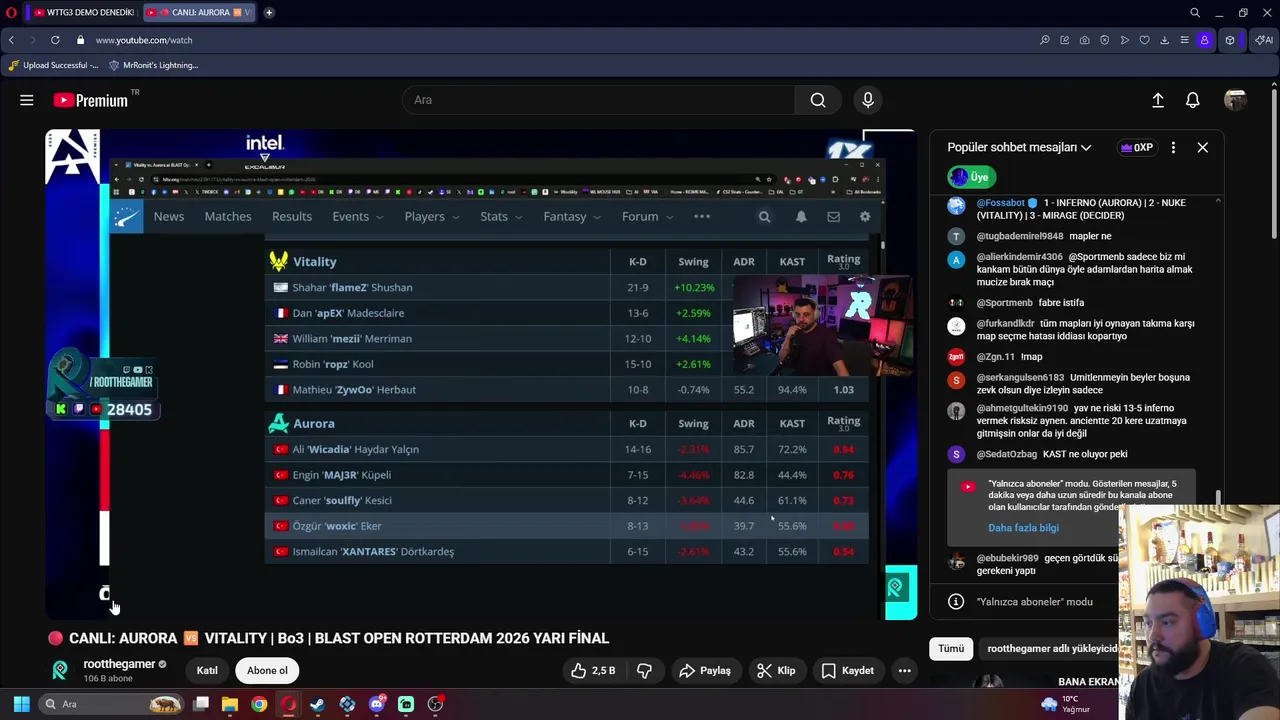Open the 'Daha fazla bilgi' link
This screenshot has width=1280, height=720.
coord(1023,528)
